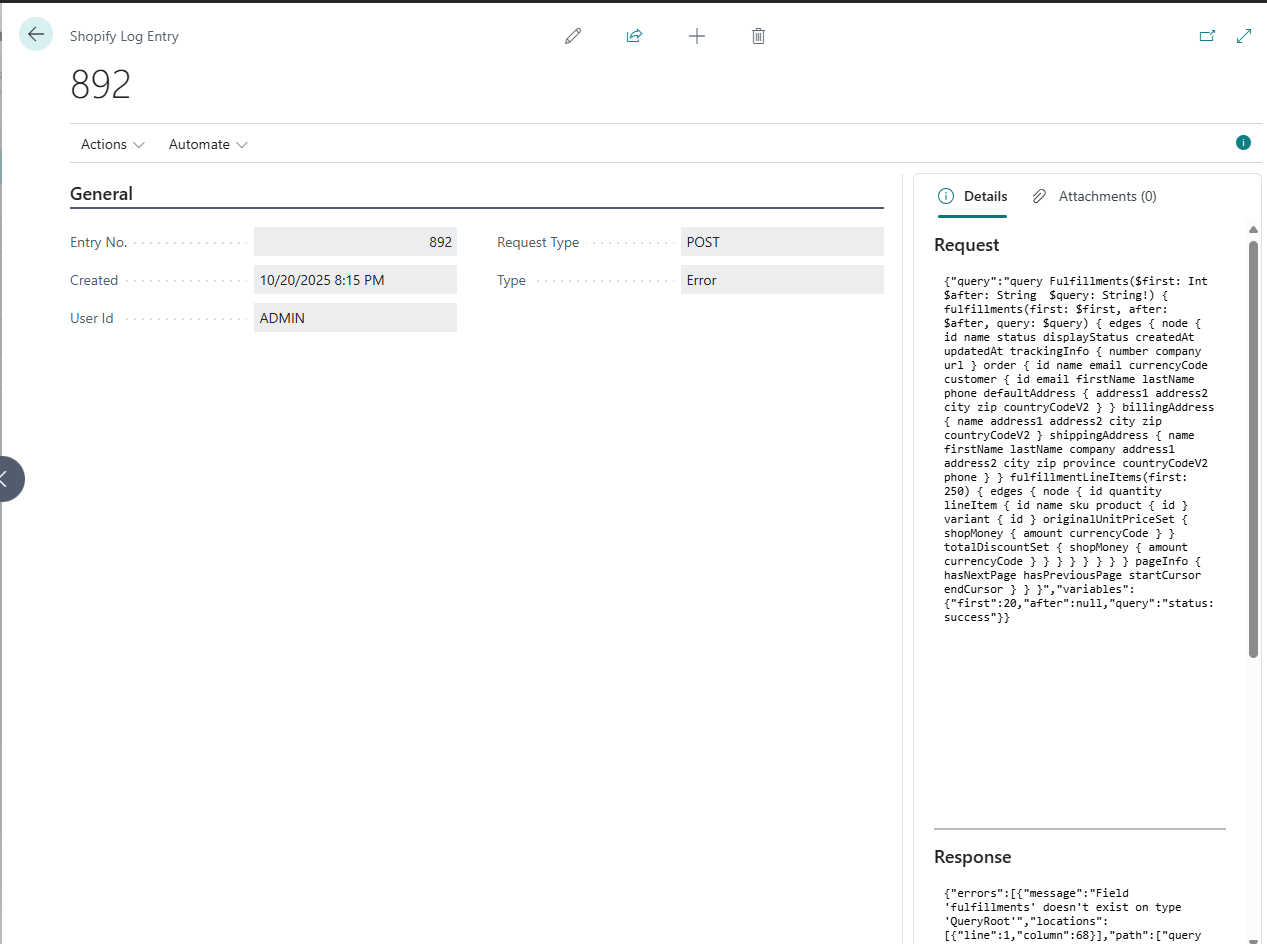Screen dimensions: 1267x944
Task: Open record in new window icon
Action: (x=1207, y=36)
